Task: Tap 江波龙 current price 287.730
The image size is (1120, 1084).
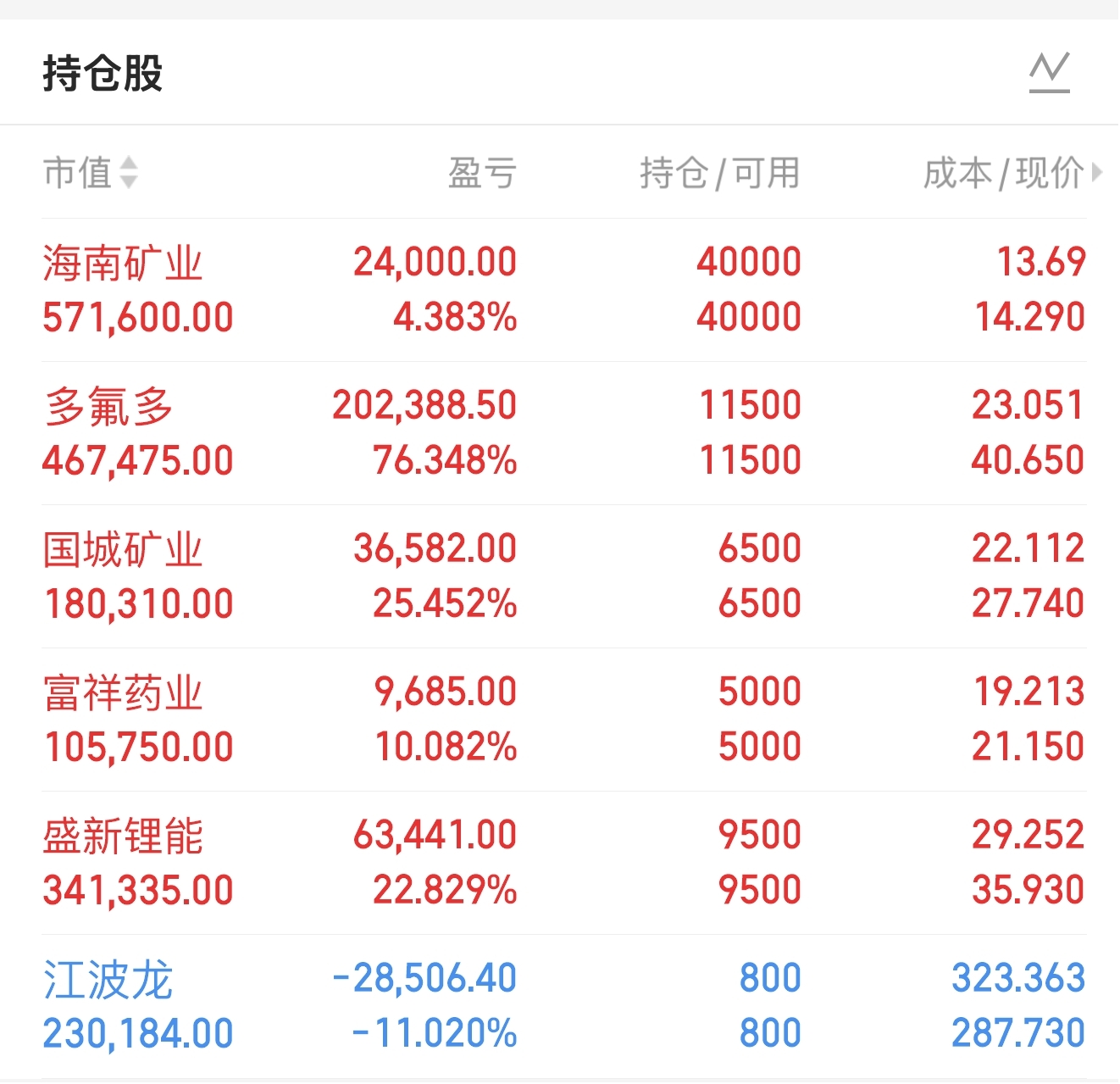Action: (1017, 1033)
